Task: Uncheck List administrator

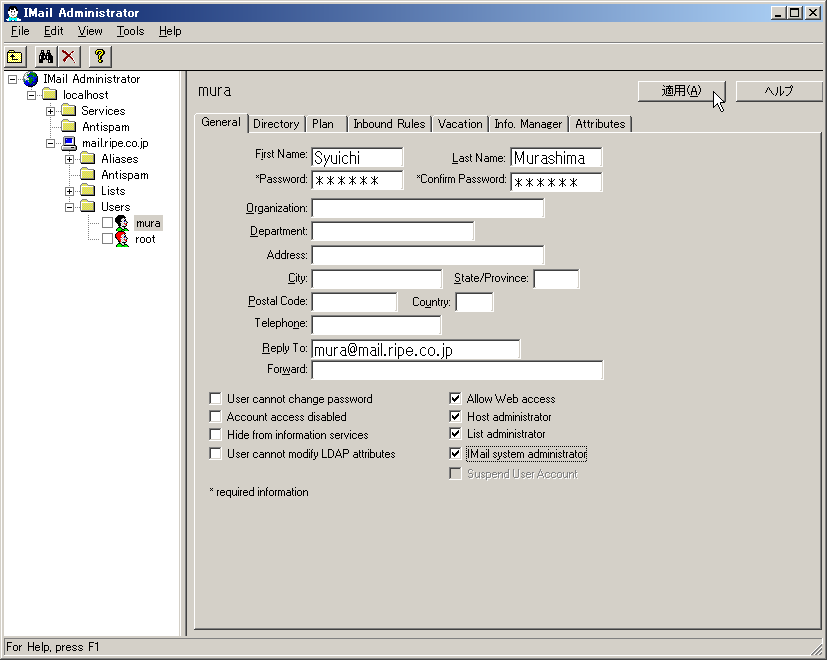Action: pos(455,433)
